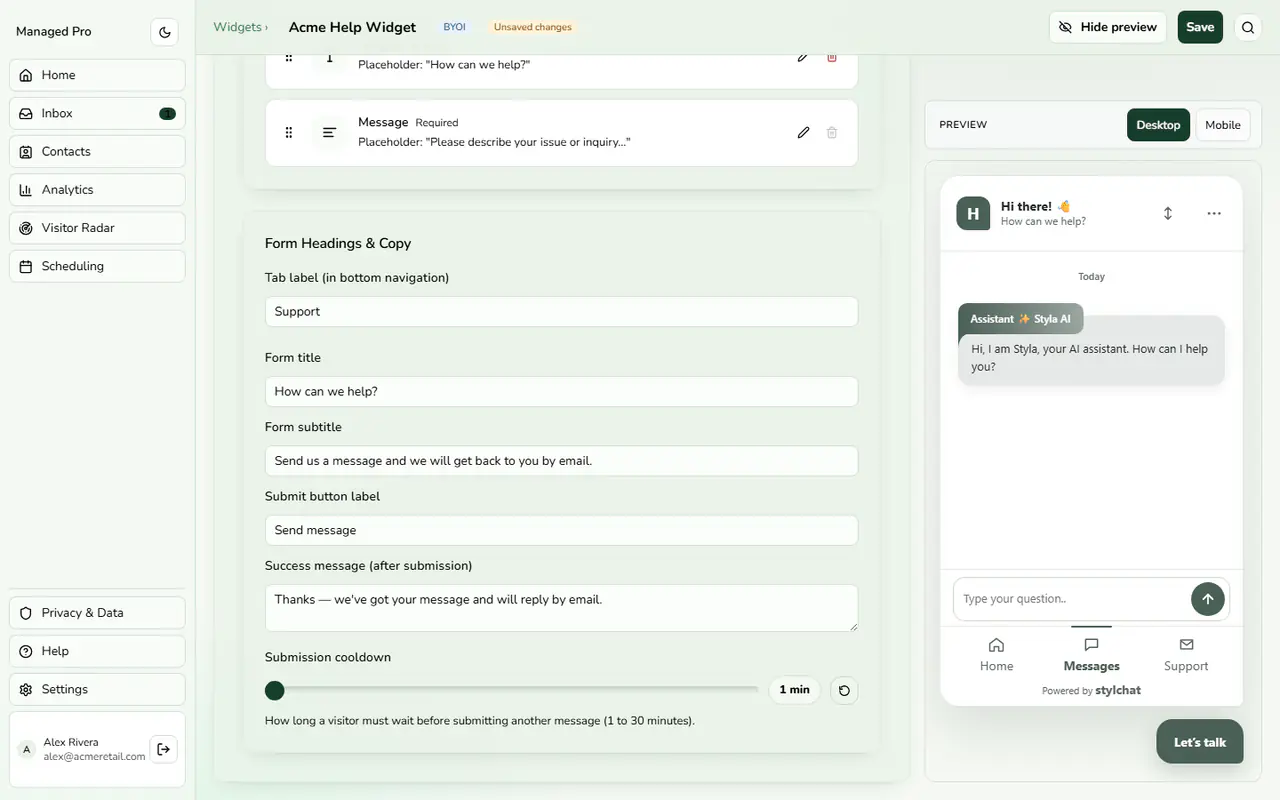The width and height of the screenshot is (1280, 800).
Task: Click the Success message textarea
Action: coord(561,608)
